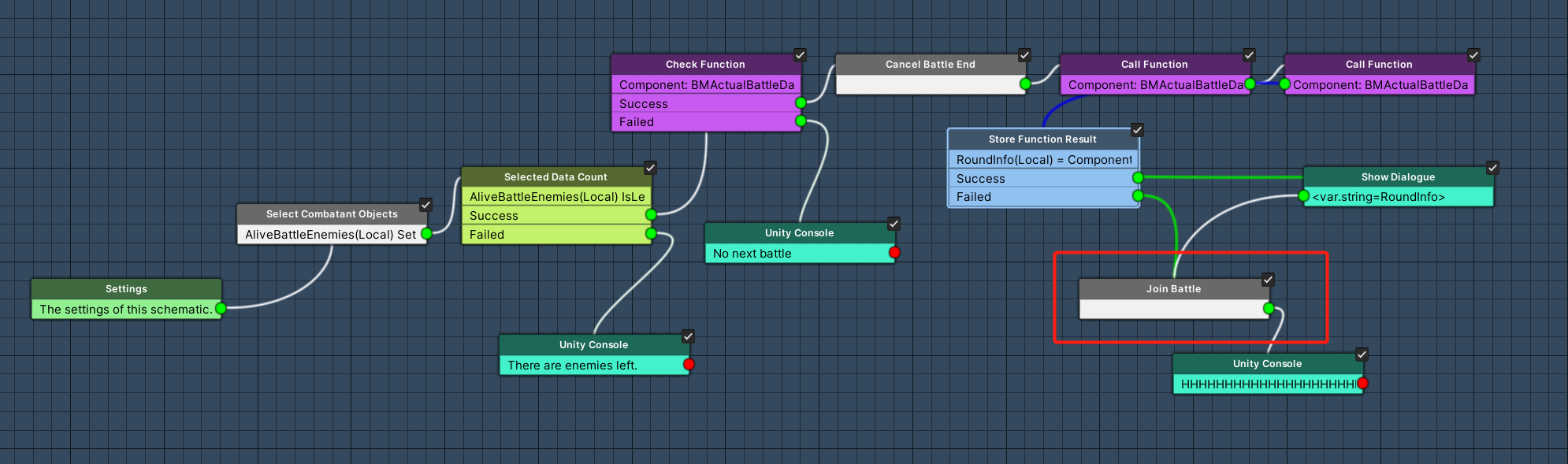Click 'There are enemies left.' text

[572, 366]
